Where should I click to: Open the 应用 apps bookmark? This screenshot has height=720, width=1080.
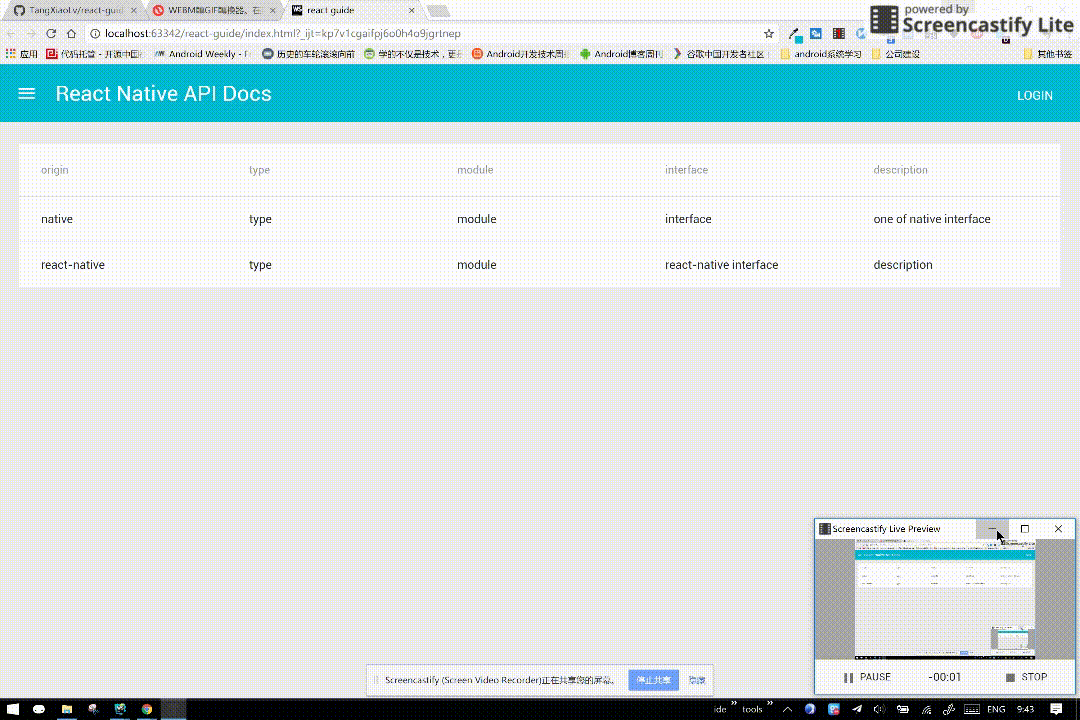point(21,54)
